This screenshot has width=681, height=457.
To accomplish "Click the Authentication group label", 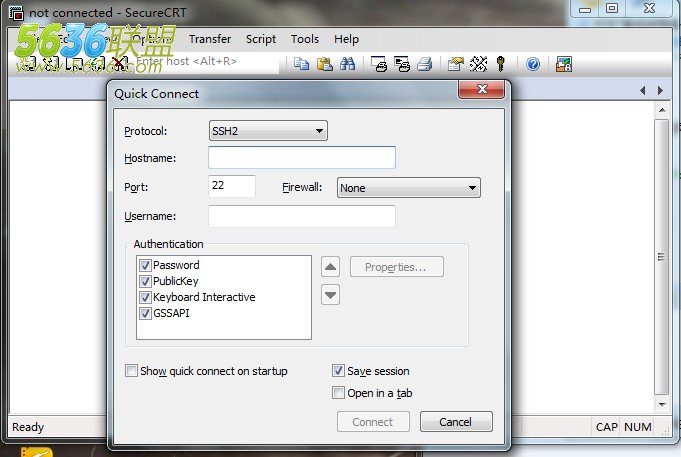I will coord(169,244).
